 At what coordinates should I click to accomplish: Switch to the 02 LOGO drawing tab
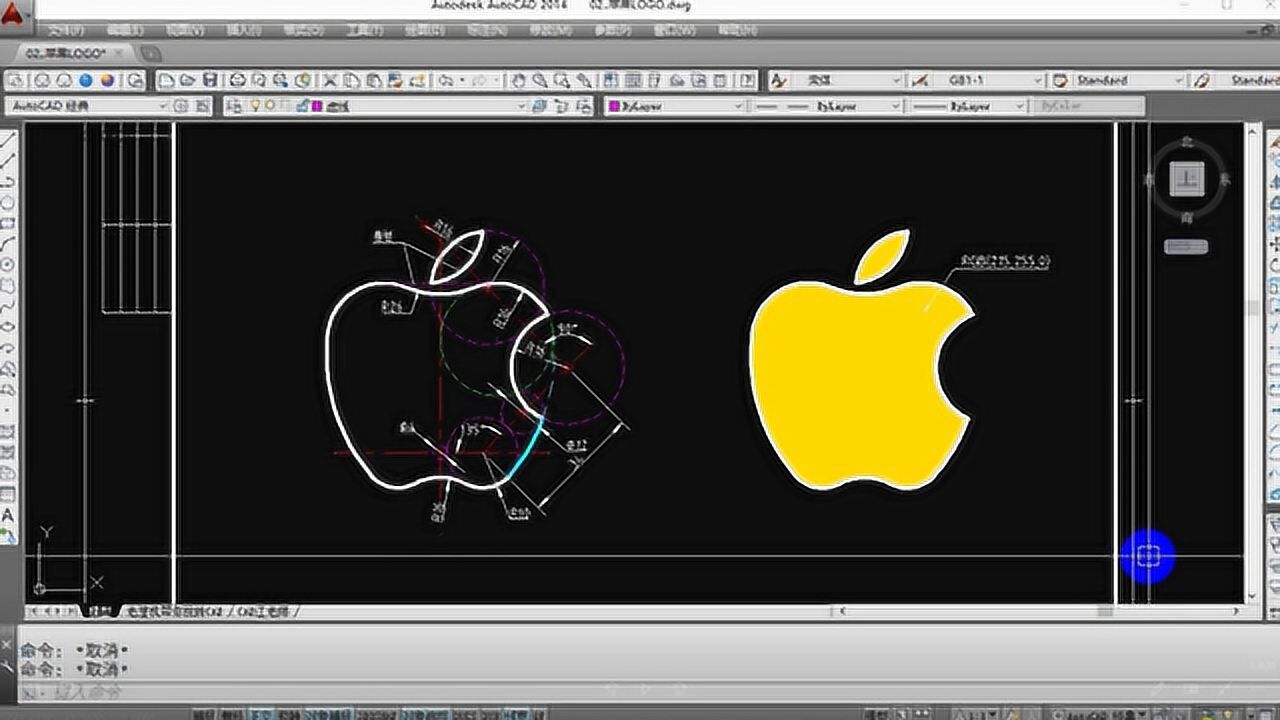(x=68, y=52)
